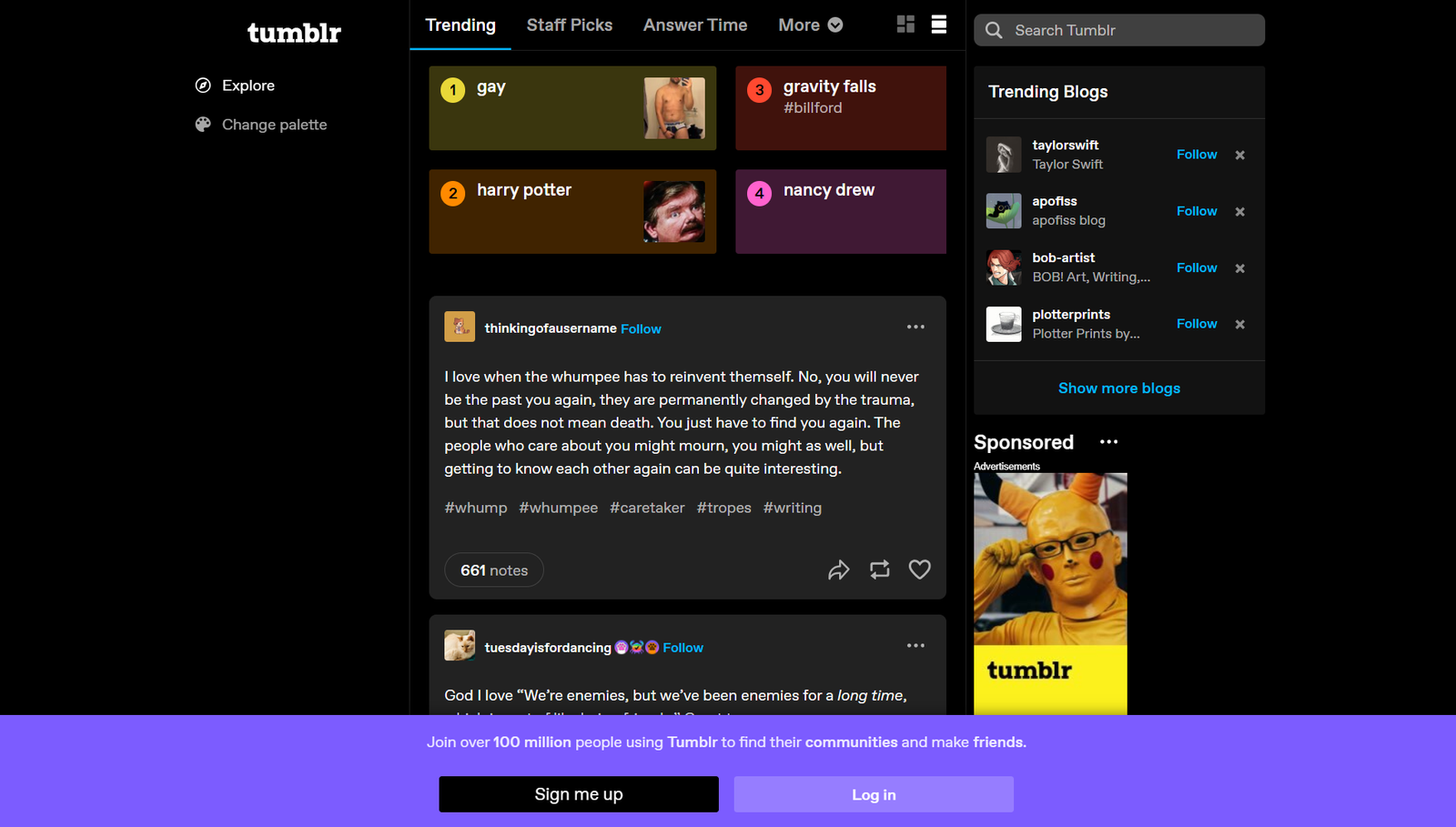Screen dimensions: 1456x827
Task: Open the 'gay' trending topic card
Action: click(x=572, y=107)
